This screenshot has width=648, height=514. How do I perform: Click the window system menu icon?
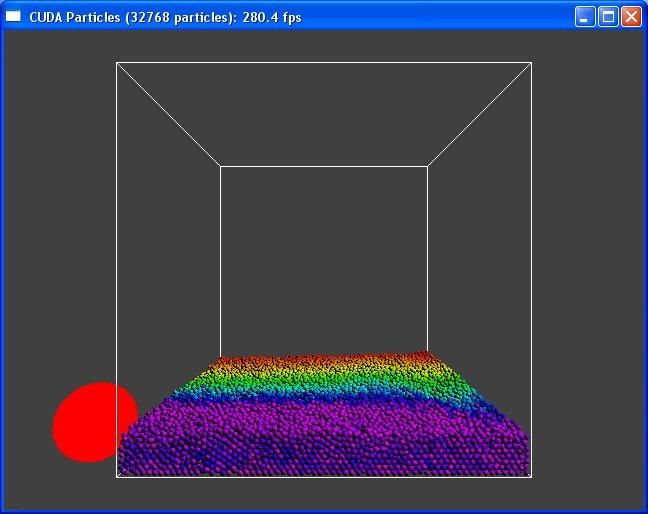[13, 16]
